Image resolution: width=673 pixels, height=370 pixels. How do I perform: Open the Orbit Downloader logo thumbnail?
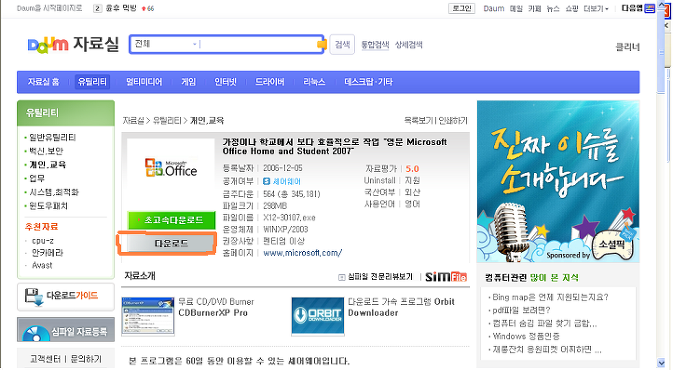click(318, 316)
